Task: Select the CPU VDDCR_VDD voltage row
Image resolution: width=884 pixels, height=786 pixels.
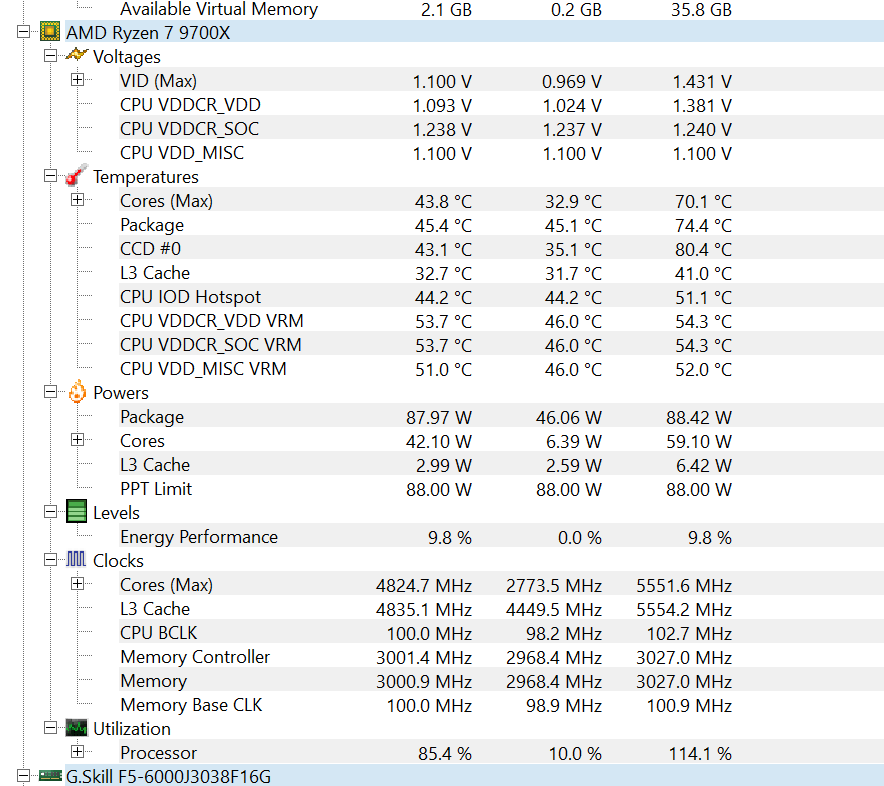Action: pos(501,105)
